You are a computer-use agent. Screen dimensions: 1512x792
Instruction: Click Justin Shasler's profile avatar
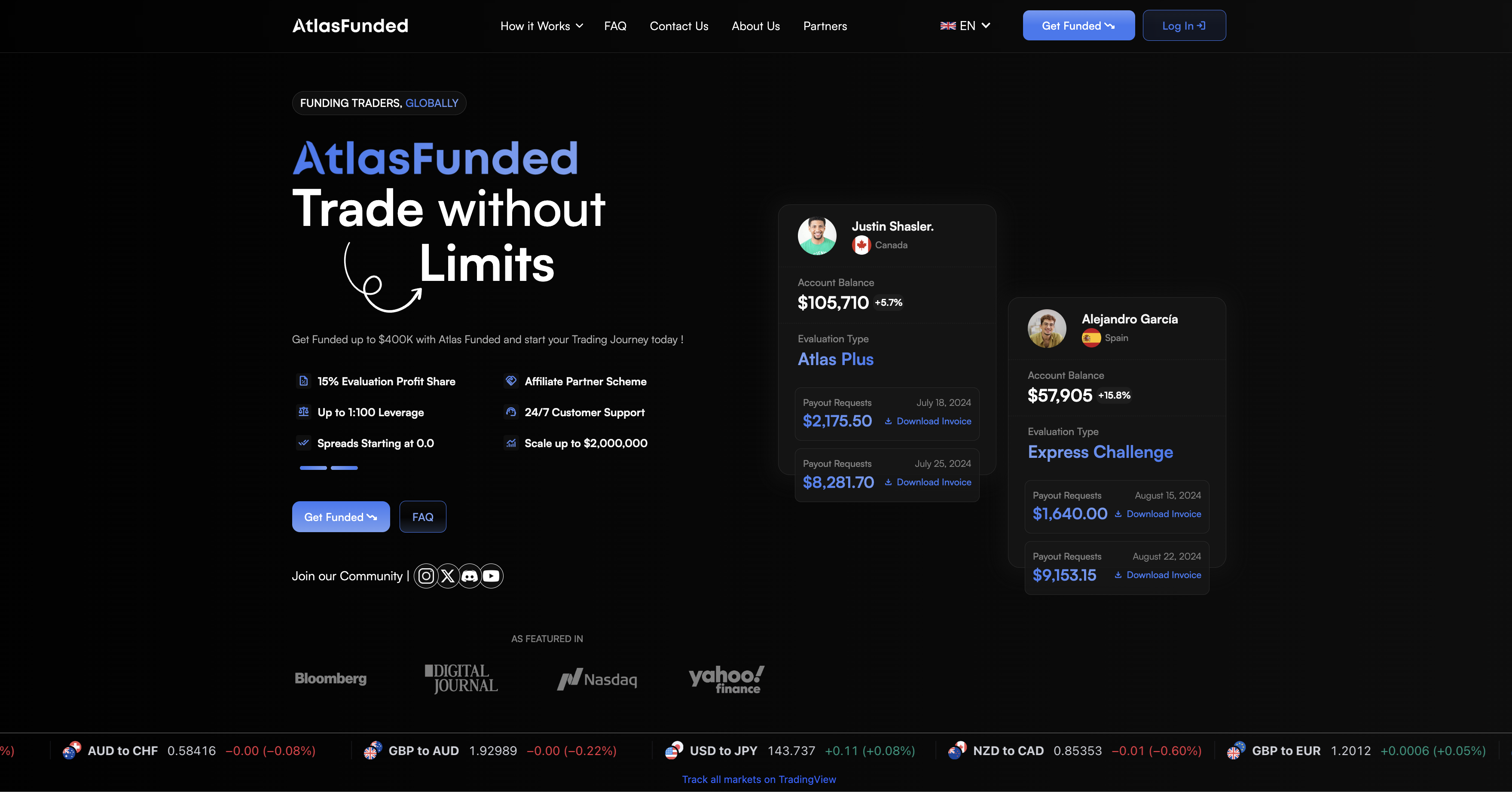(817, 236)
